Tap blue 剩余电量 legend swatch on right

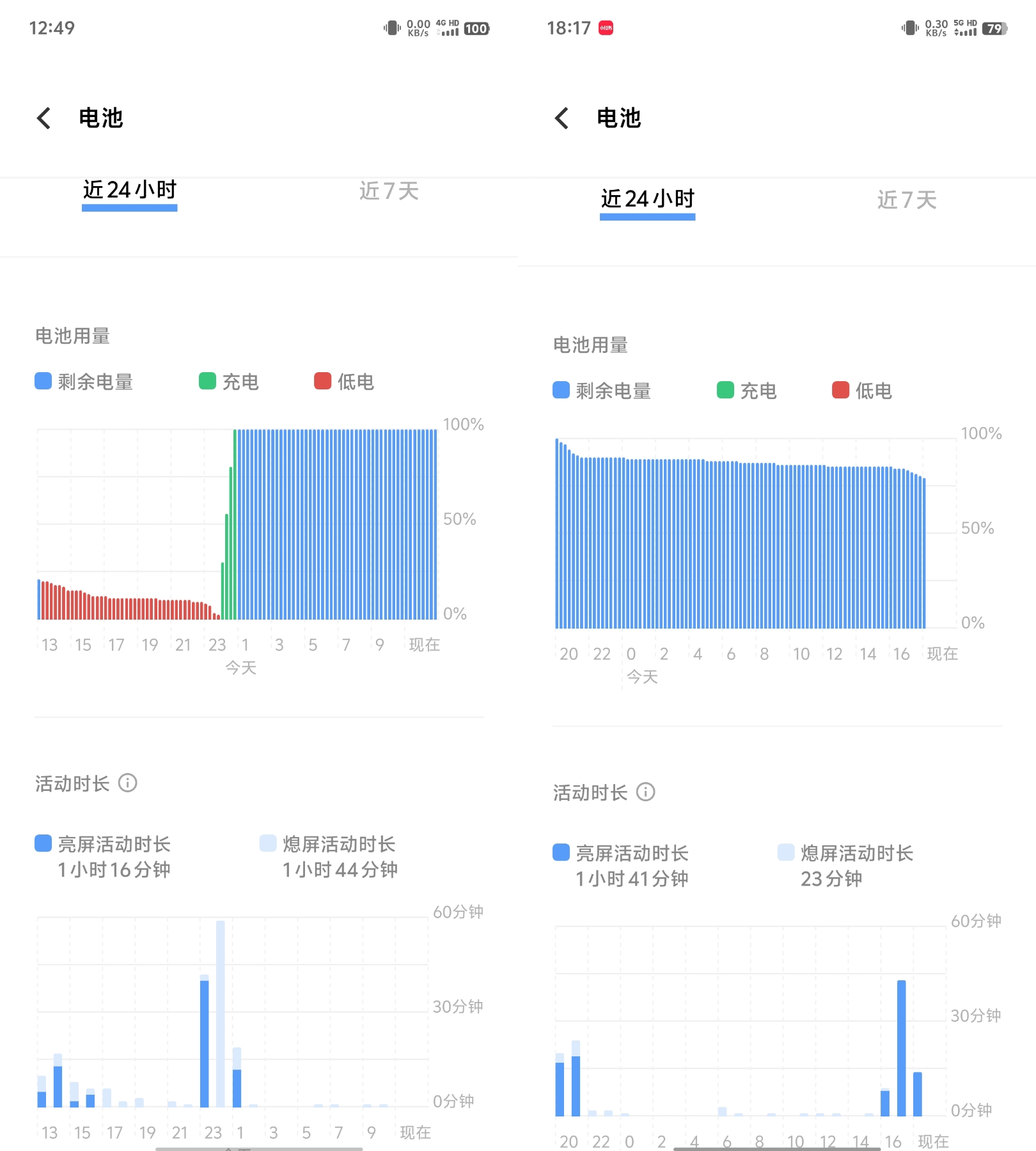[561, 390]
